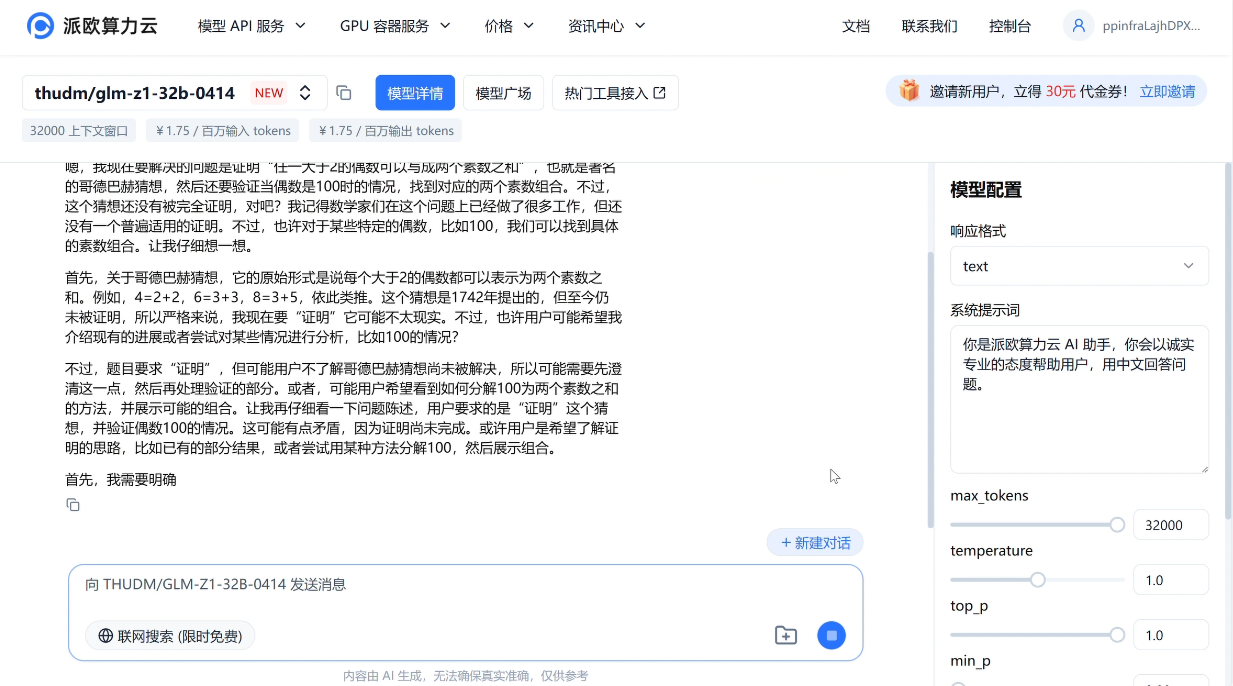
Task: Click the 32000 上下文窗口 tag
Action: click(80, 131)
